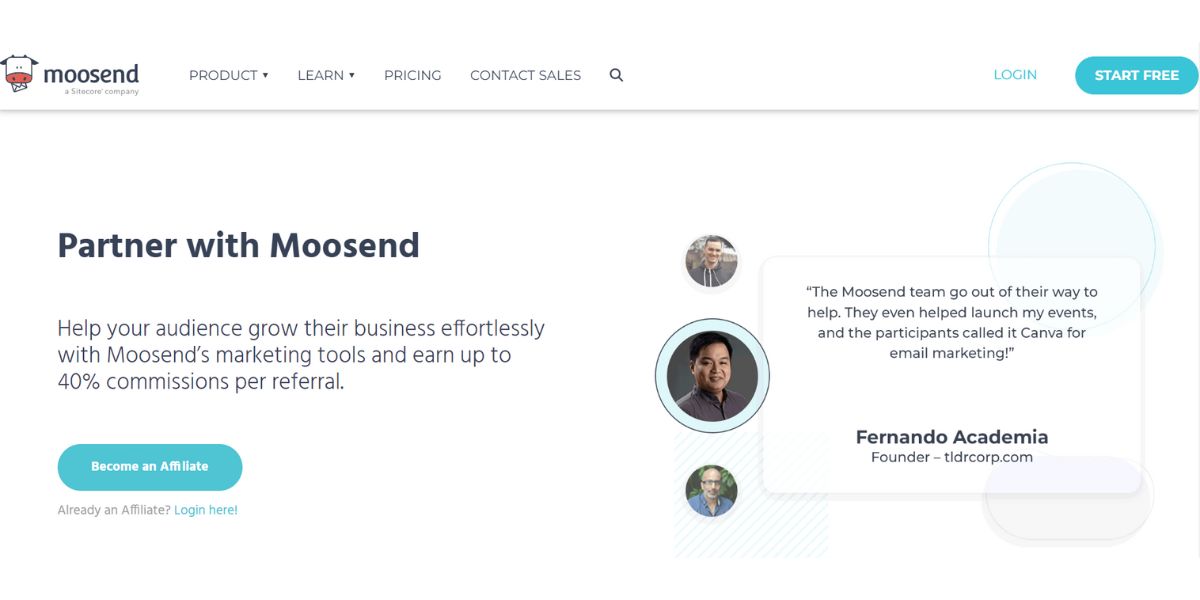Click Fernando Academia's large circular photo
This screenshot has width=1200, height=600.
pyautogui.click(x=712, y=375)
